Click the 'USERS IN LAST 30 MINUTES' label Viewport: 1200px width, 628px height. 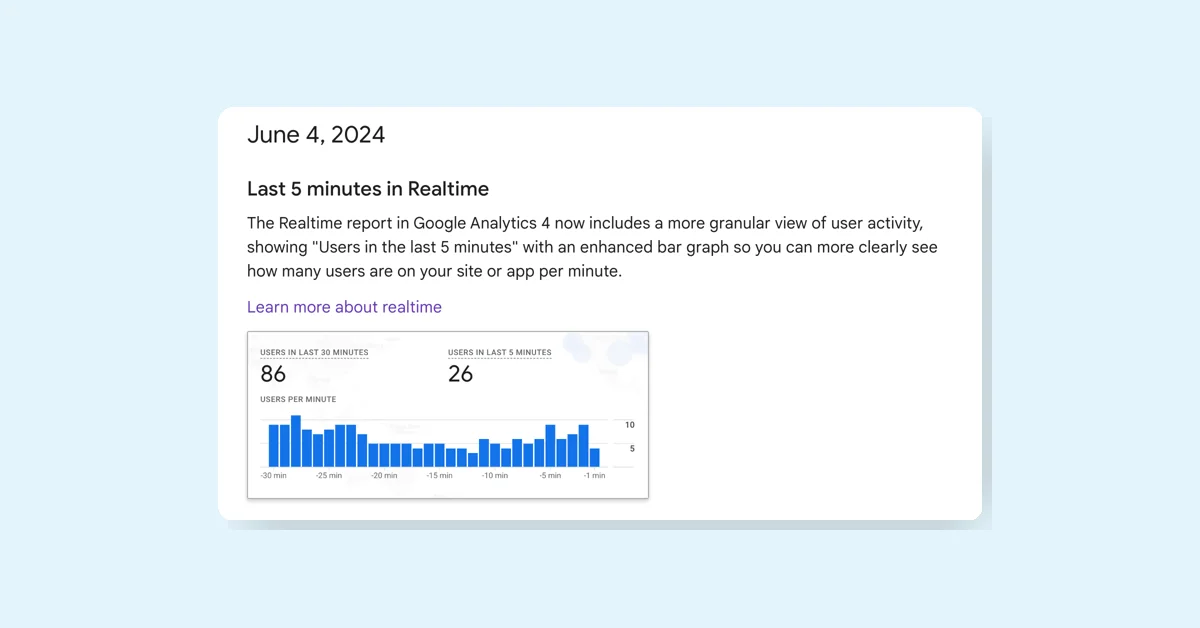314,353
